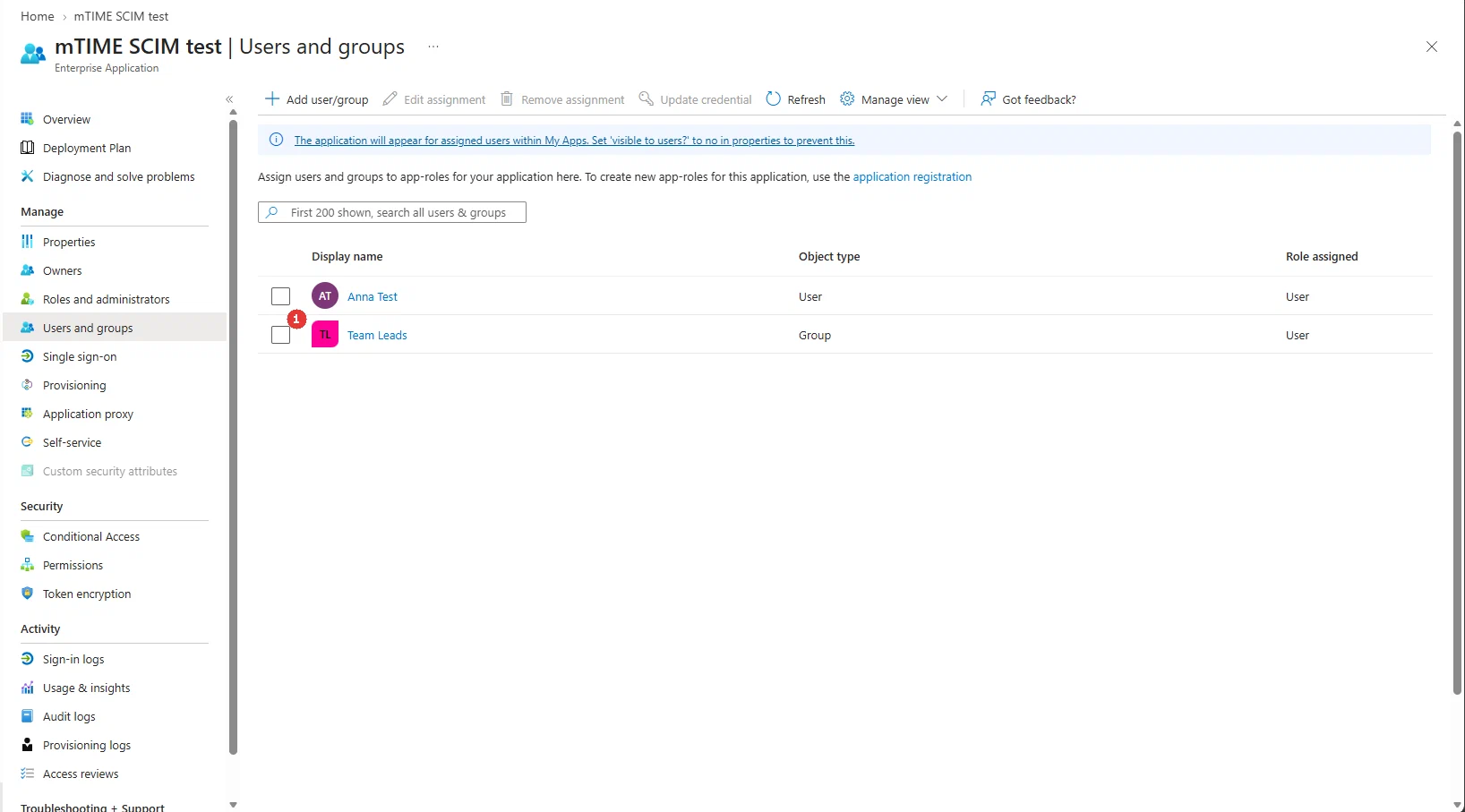Click the Provisioning icon in Manage section
1465x812 pixels.
coord(27,385)
